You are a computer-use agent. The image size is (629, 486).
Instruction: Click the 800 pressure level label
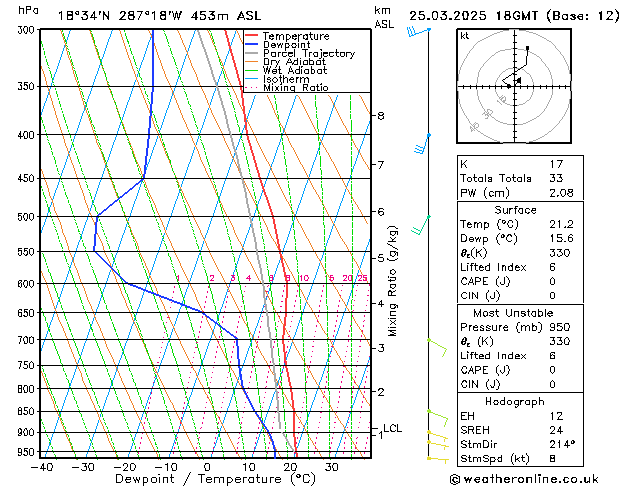pyautogui.click(x=28, y=389)
